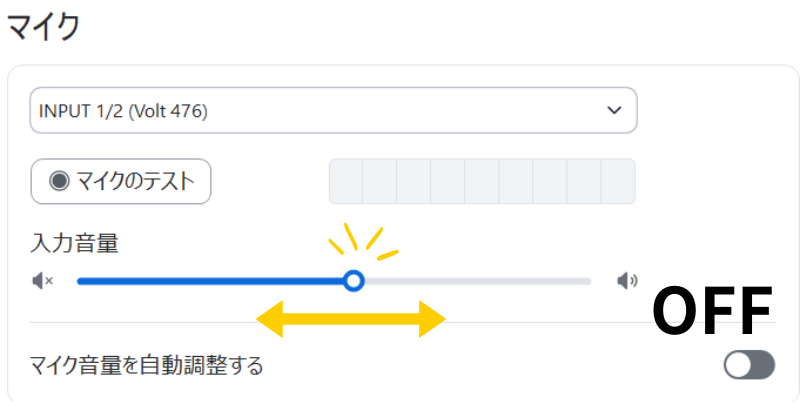Click the large OFF text annotation
The width and height of the screenshot is (800, 410).
click(x=712, y=312)
